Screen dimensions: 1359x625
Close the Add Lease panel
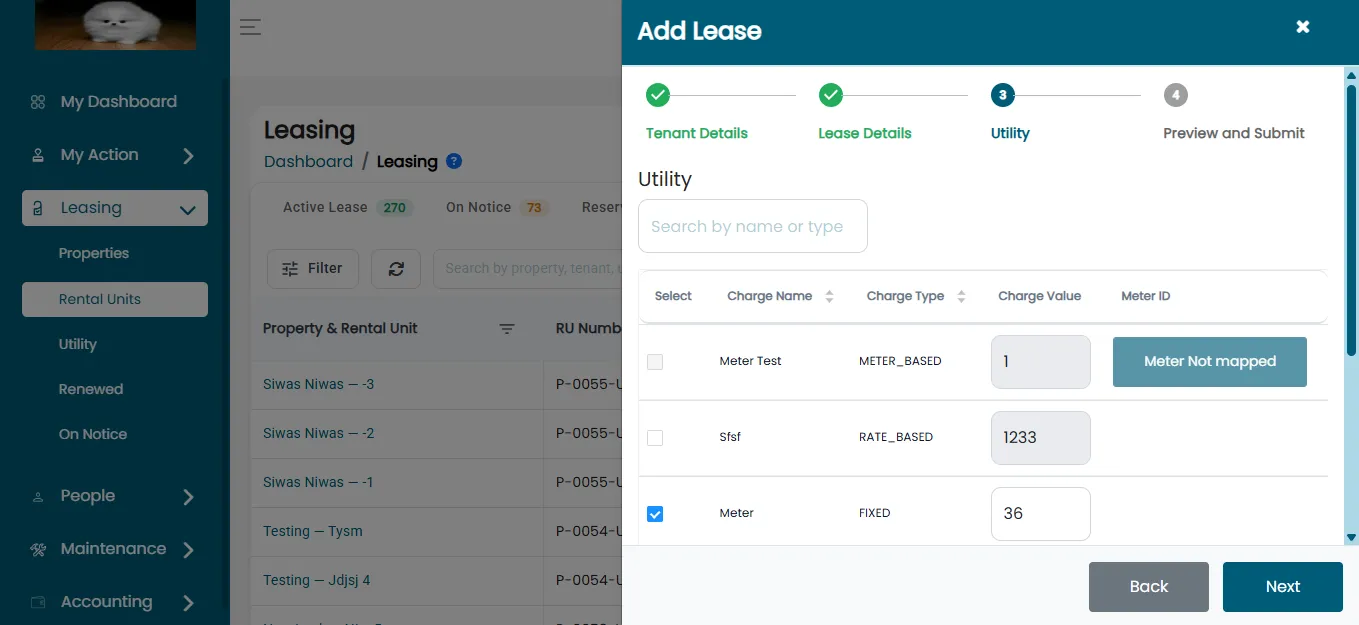click(x=1303, y=27)
